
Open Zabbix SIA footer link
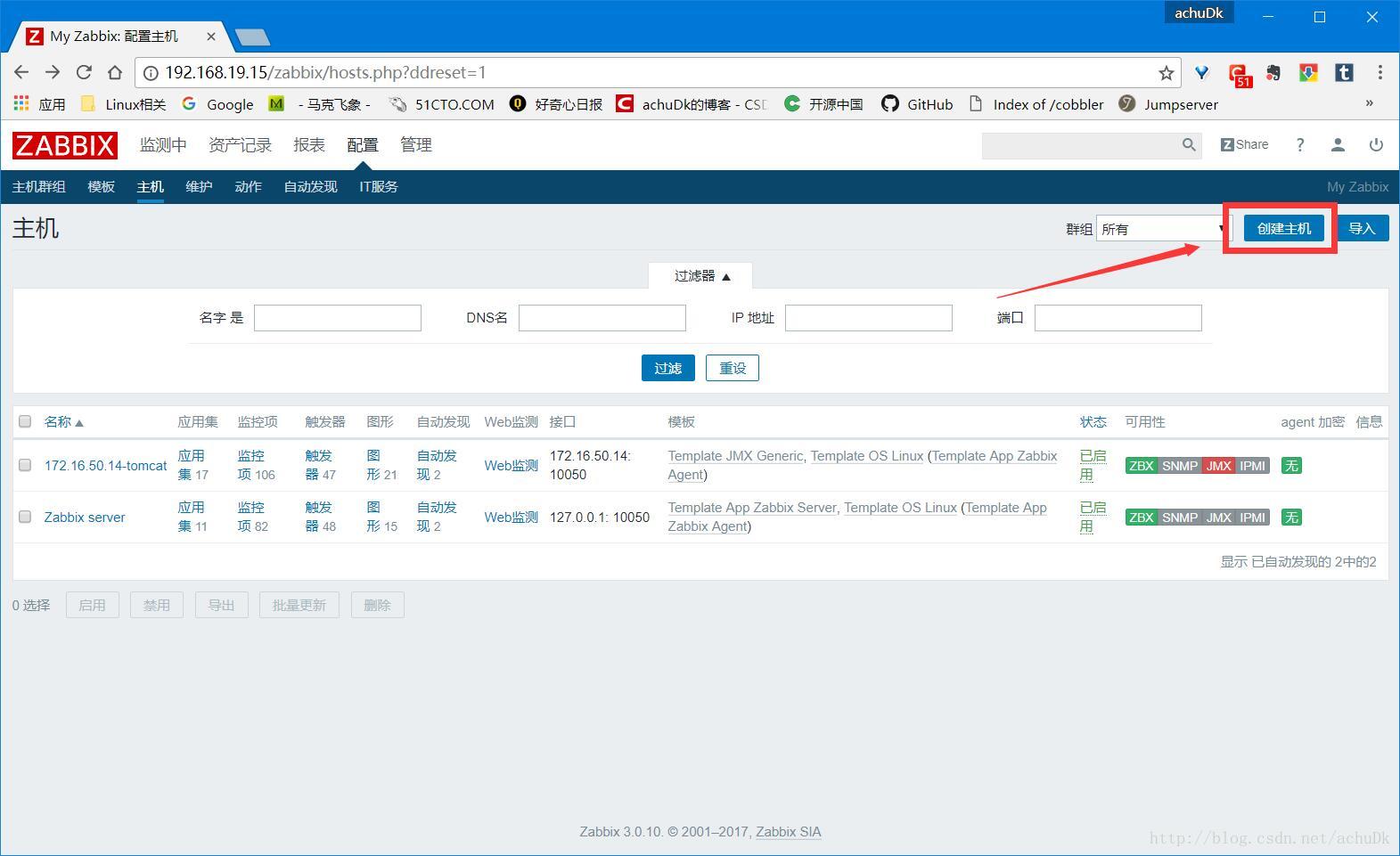tap(789, 832)
